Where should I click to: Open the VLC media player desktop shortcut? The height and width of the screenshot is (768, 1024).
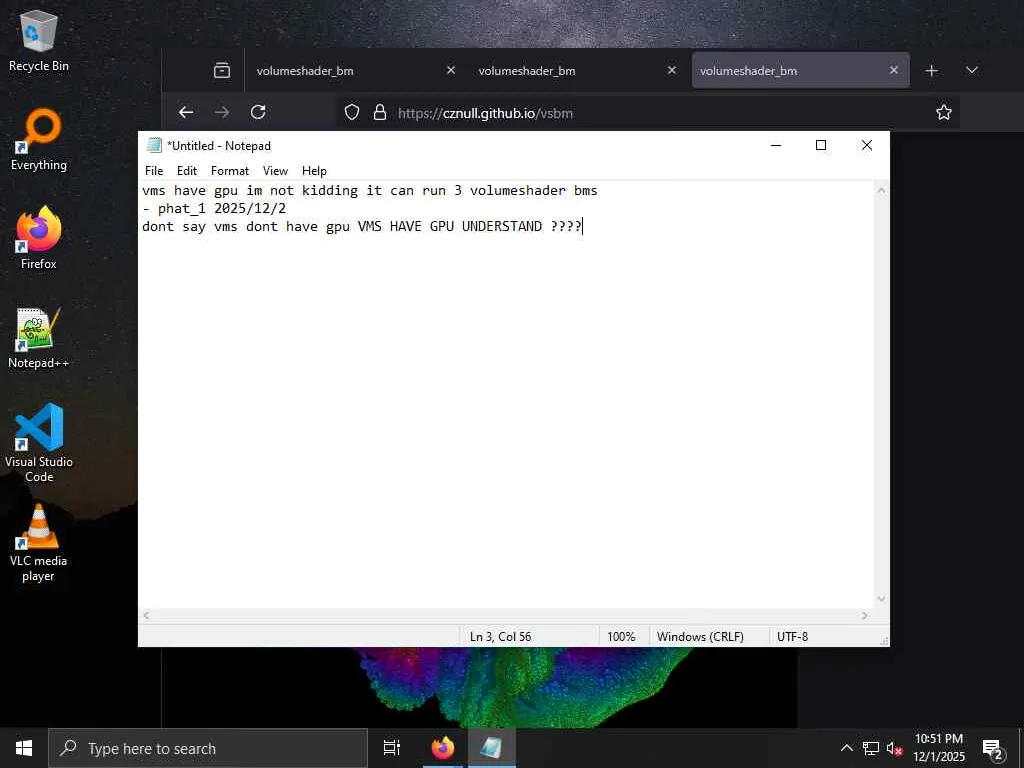click(39, 543)
